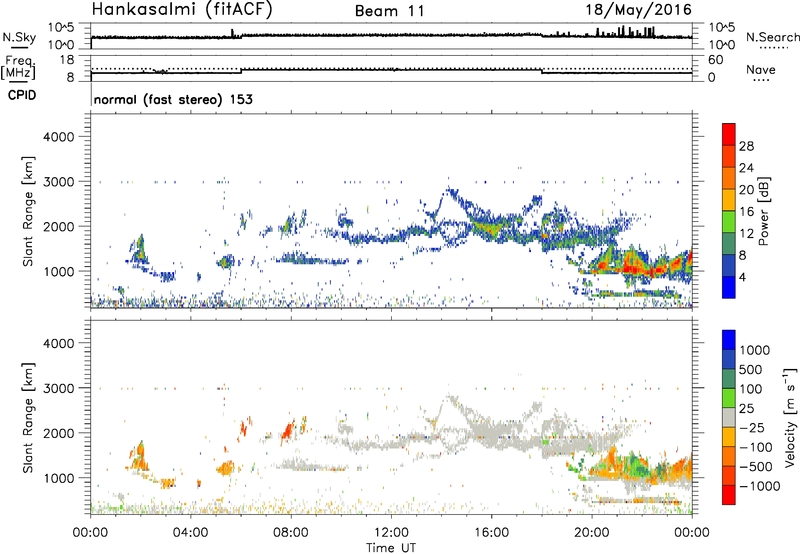Click the "Beam 11" heading

390,11
